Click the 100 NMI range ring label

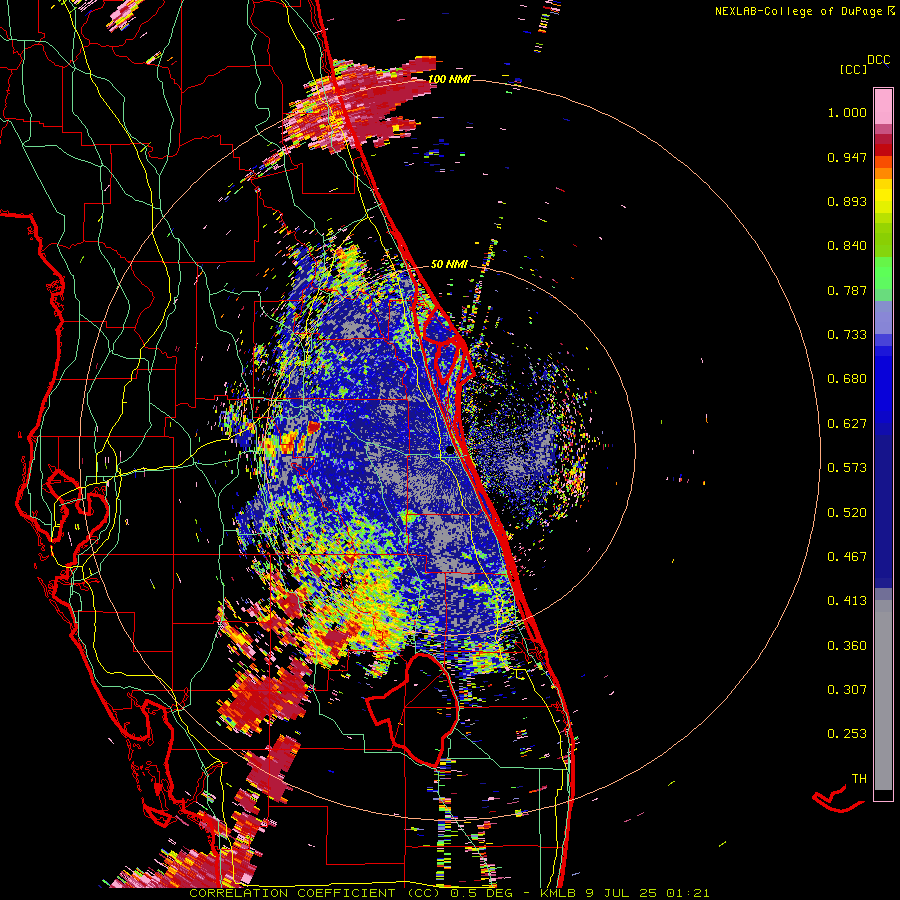tap(449, 79)
